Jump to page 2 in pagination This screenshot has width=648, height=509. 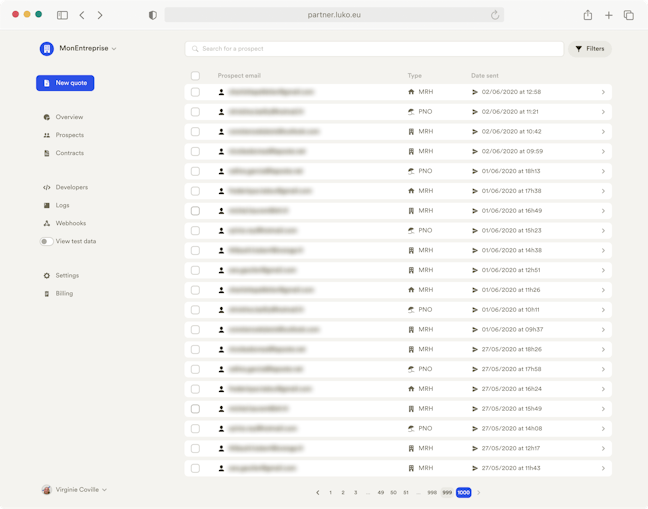(343, 492)
